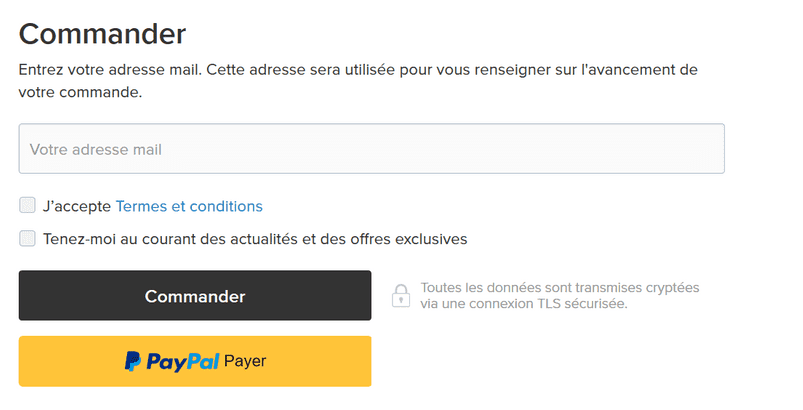Click the PayPal wordmark text
This screenshot has height=410, width=803.
[182, 361]
